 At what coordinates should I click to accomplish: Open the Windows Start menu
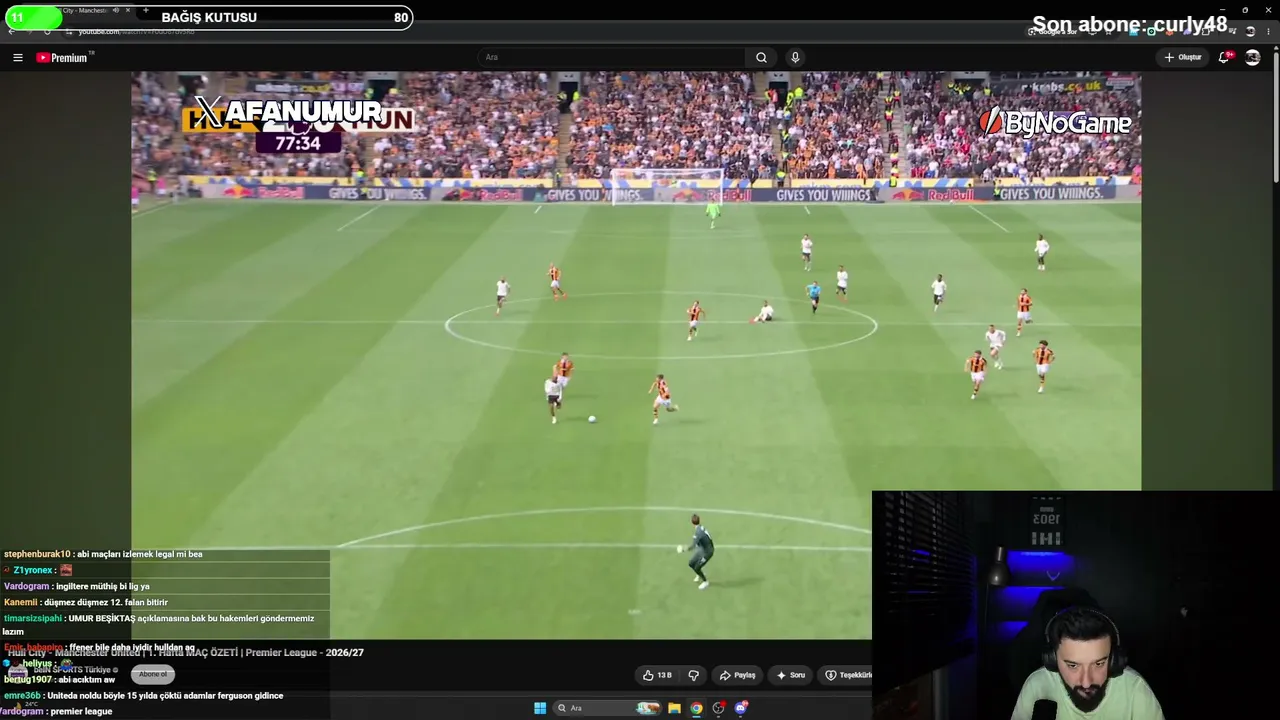click(x=540, y=708)
